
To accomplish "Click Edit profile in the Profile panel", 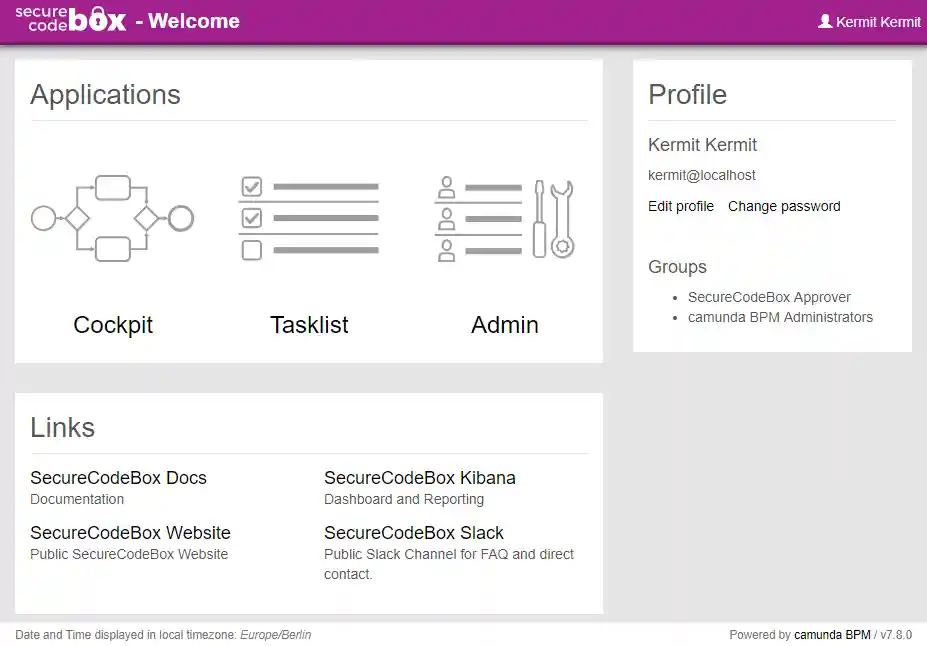I will coord(680,206).
